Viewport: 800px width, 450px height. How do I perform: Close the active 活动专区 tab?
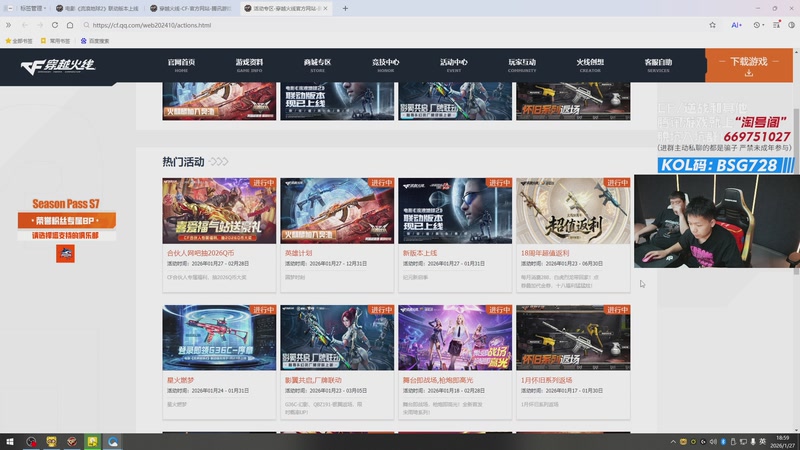pos(326,8)
